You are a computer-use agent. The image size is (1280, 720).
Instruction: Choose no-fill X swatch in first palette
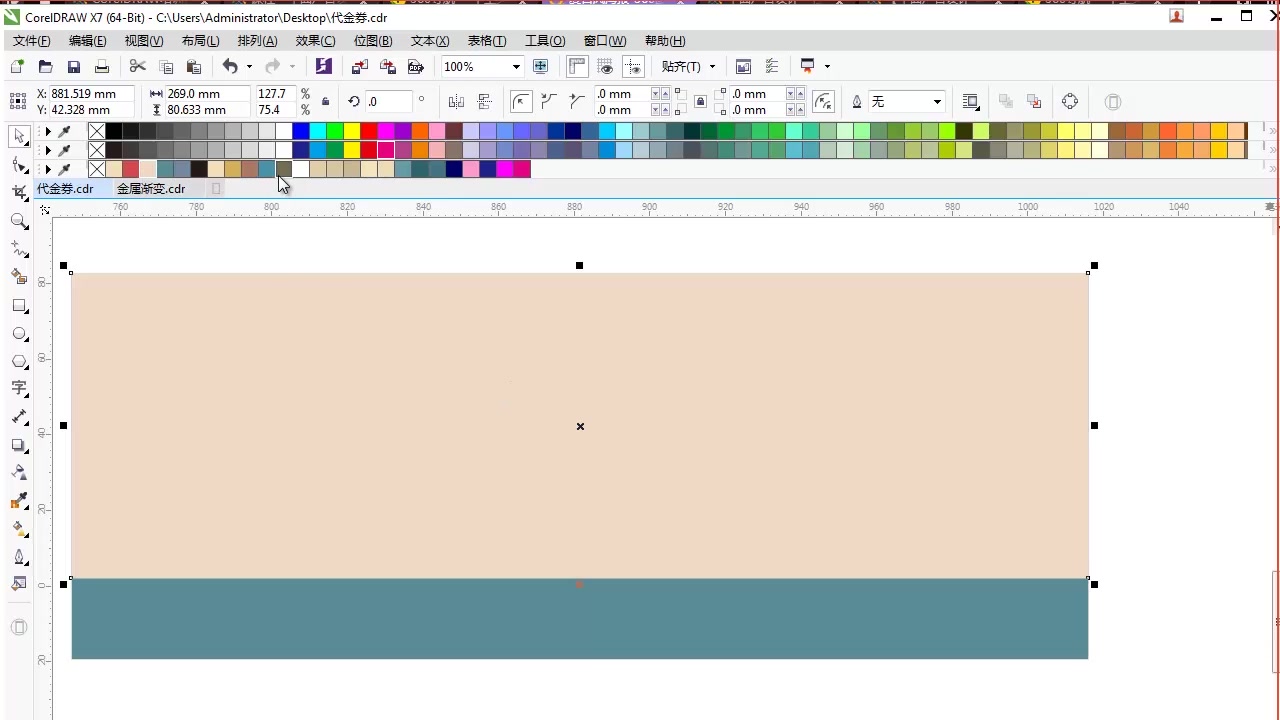(96, 131)
